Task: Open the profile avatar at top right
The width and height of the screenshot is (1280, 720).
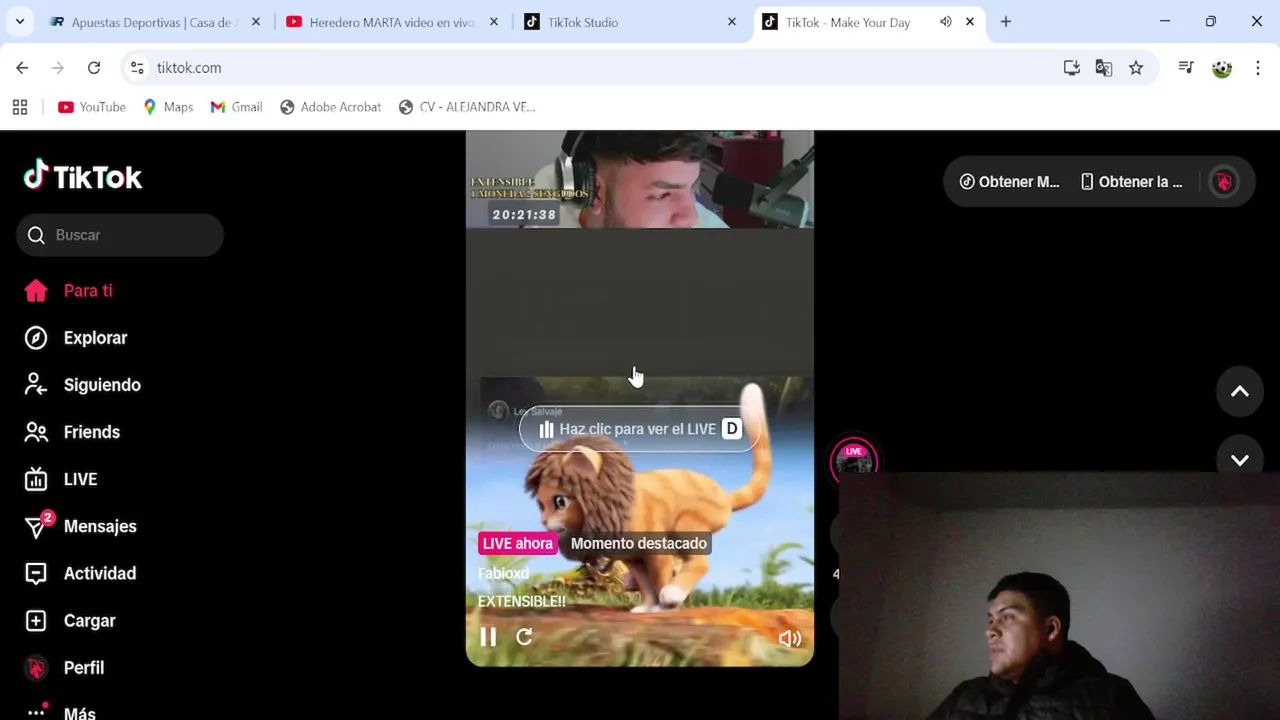Action: click(1224, 182)
